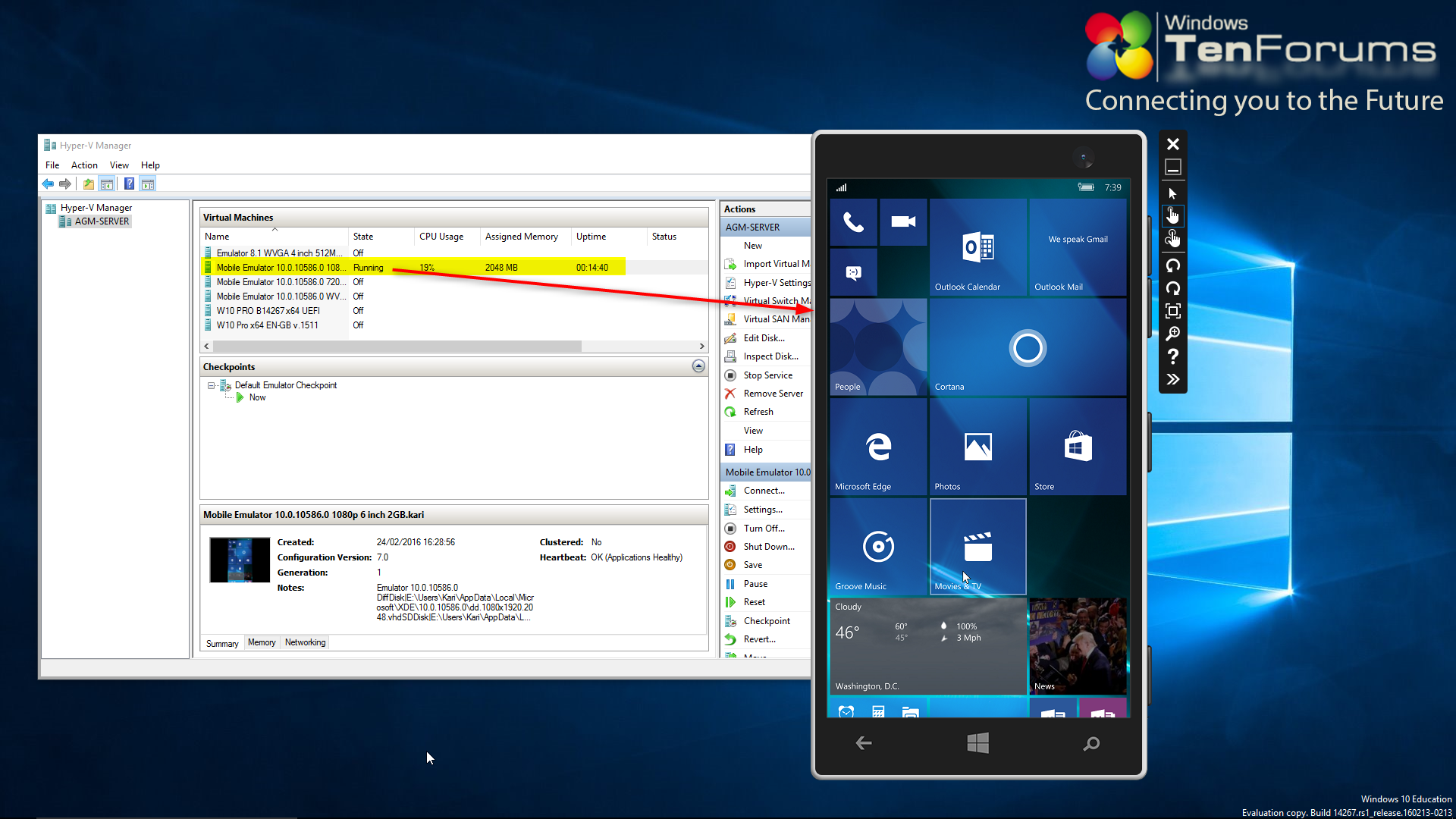The width and height of the screenshot is (1456, 819).
Task: Rotate emulator right
Action: coord(1172,288)
